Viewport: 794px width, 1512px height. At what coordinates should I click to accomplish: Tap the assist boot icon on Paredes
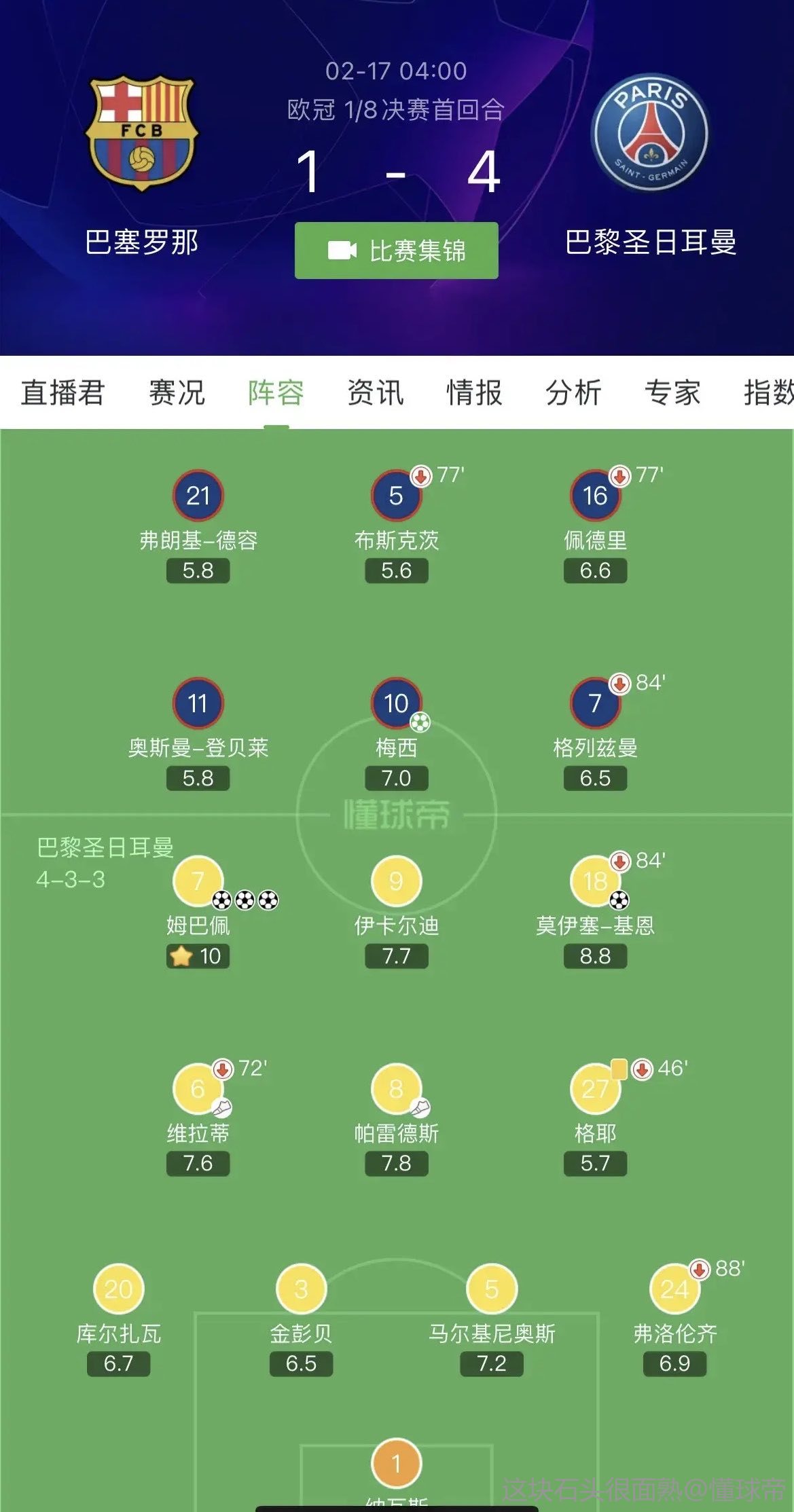point(420,1108)
